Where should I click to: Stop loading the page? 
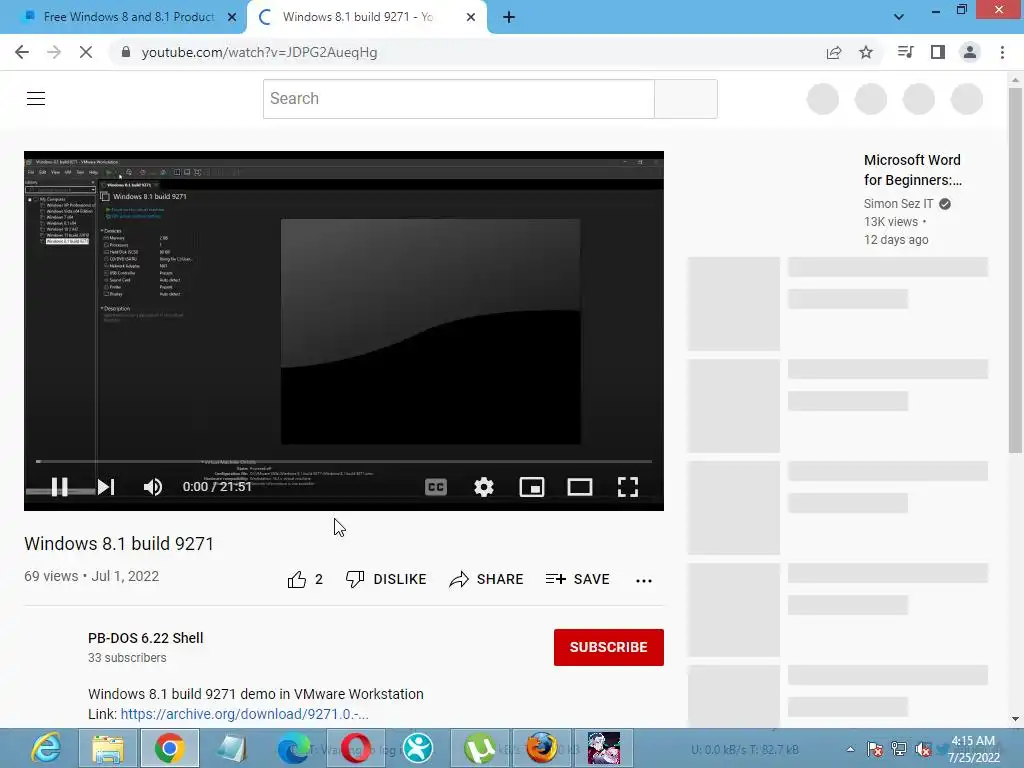click(86, 52)
